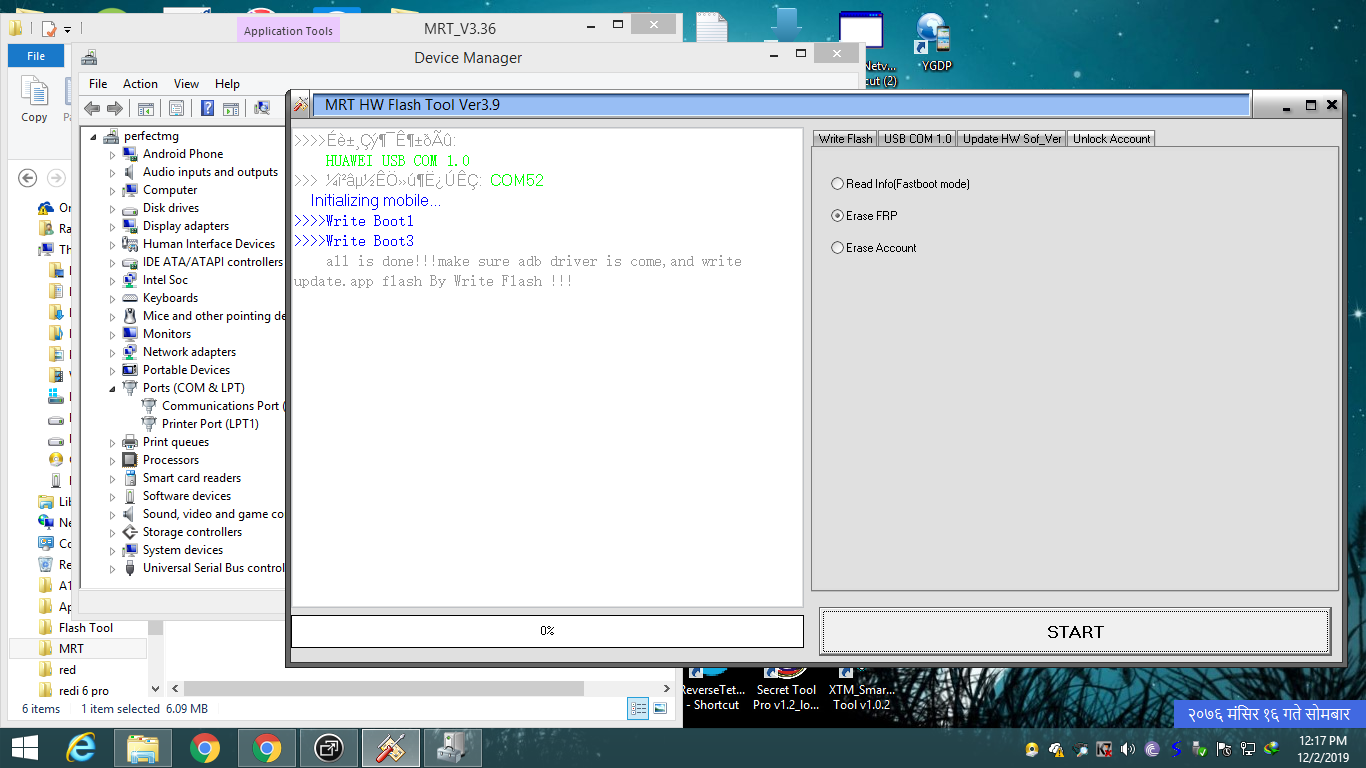The width and height of the screenshot is (1366, 768).
Task: Switch to details view in Explorer status bar
Action: coord(638,709)
